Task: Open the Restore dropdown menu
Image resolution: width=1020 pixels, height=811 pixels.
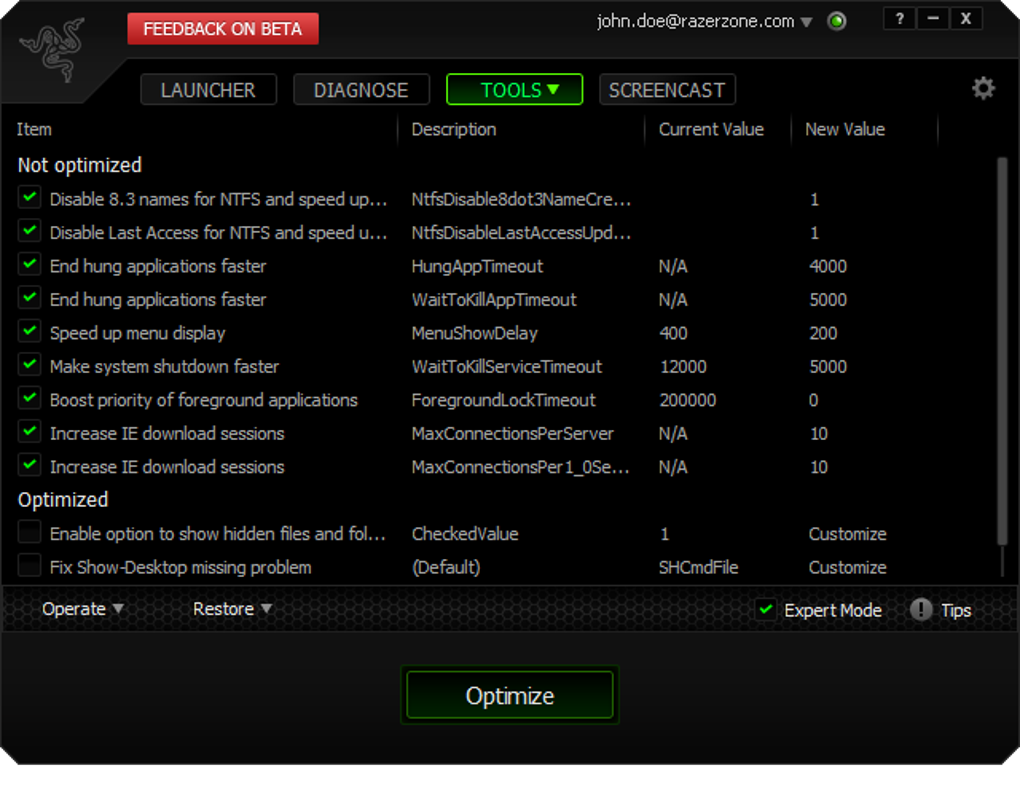Action: [232, 609]
